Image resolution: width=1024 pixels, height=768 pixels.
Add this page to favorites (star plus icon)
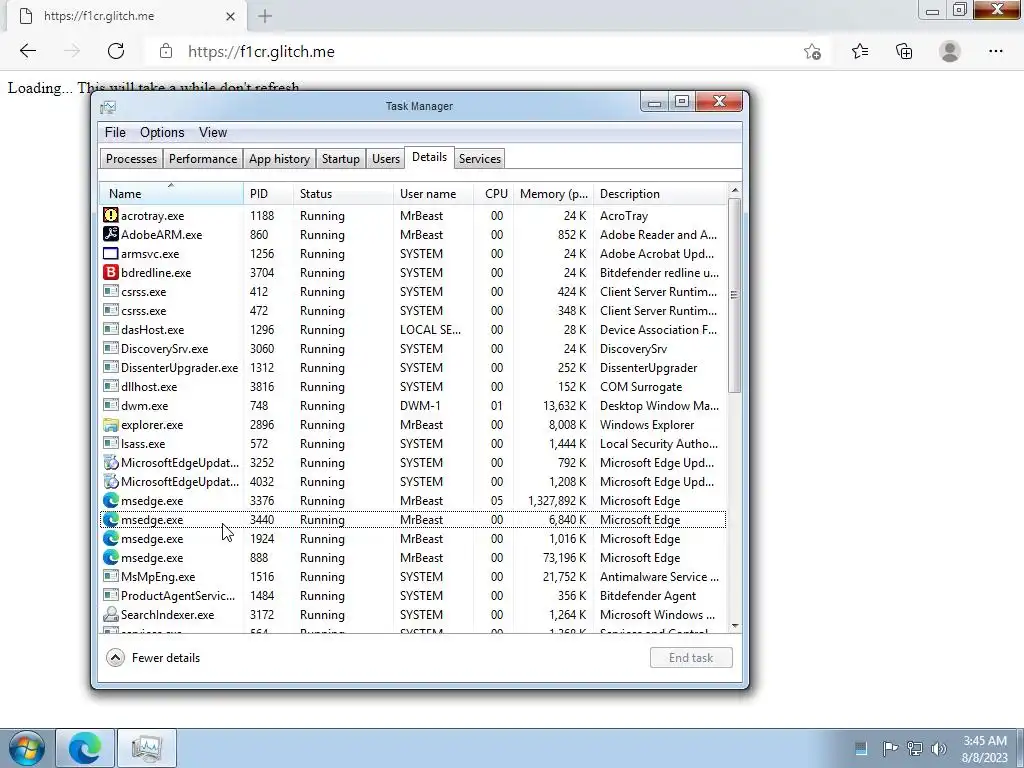click(812, 52)
